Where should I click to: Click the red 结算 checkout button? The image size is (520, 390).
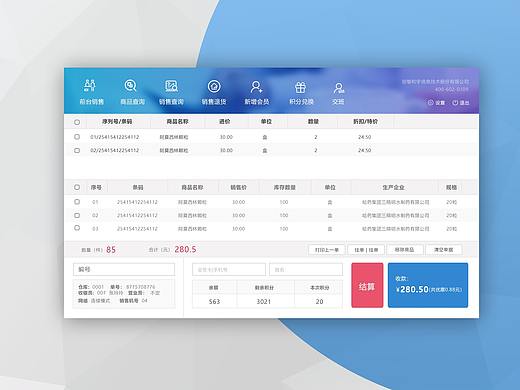tap(367, 285)
